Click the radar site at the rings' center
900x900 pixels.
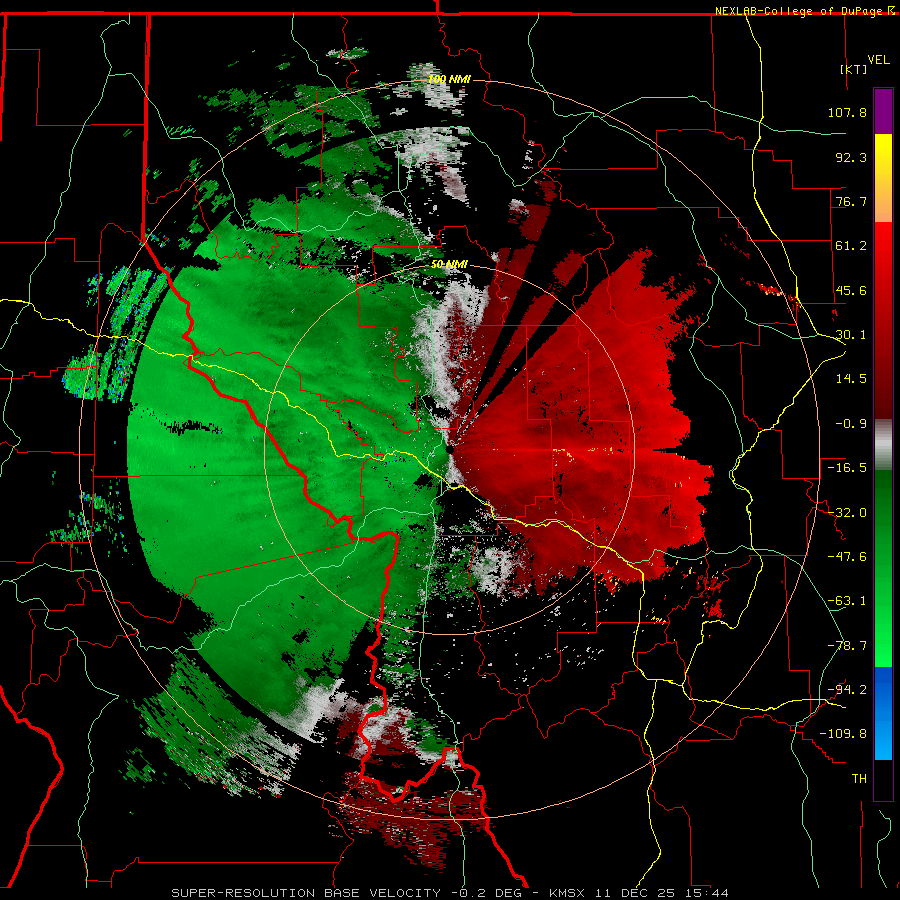pos(449,450)
